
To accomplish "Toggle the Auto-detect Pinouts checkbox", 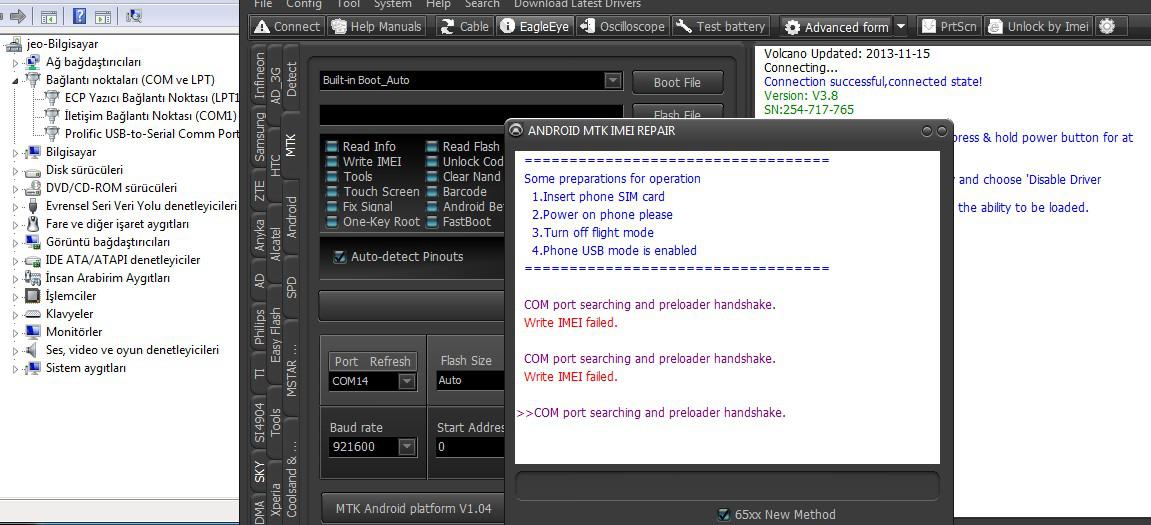I will tap(339, 257).
